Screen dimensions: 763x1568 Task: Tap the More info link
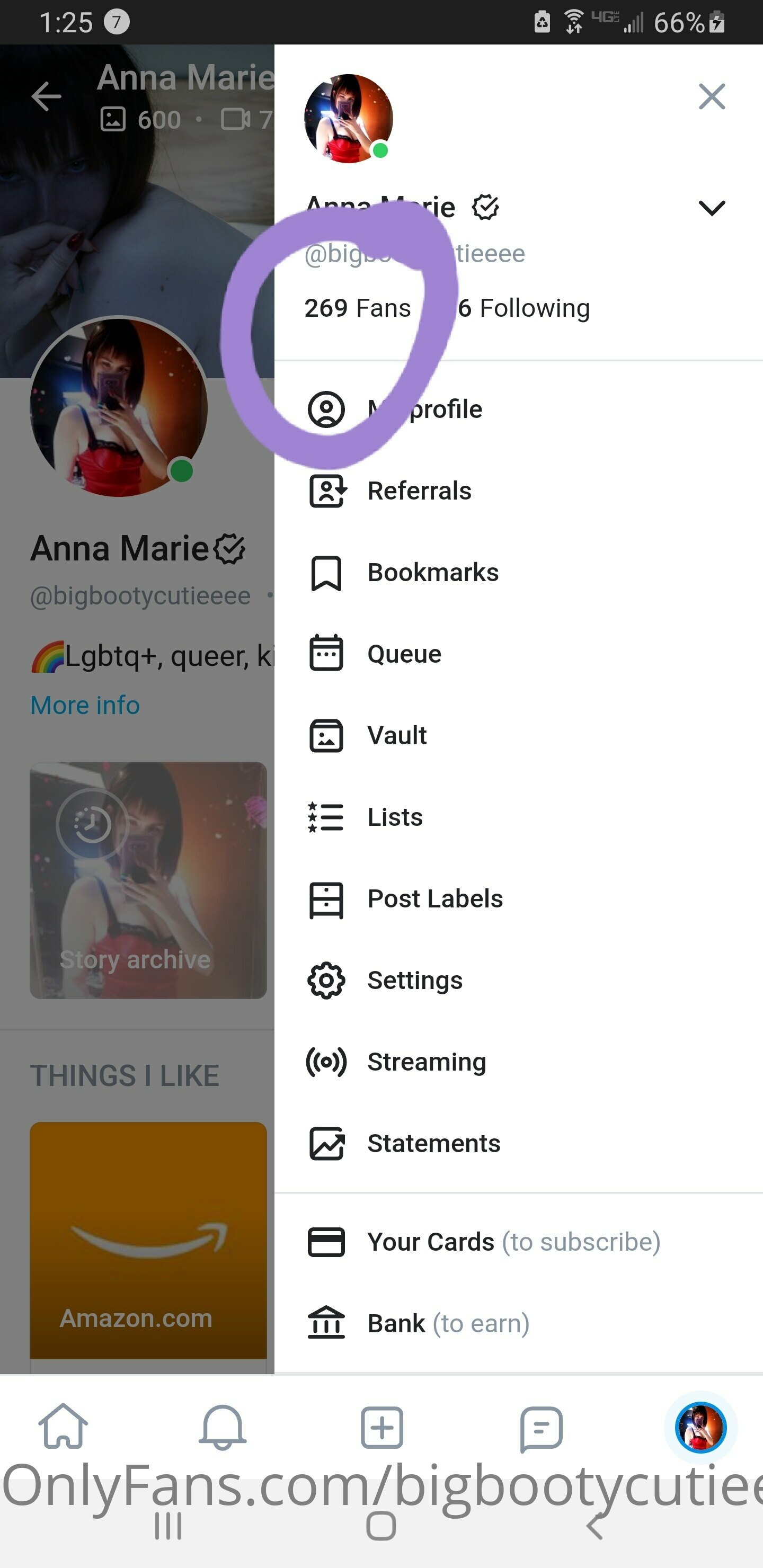click(x=85, y=705)
